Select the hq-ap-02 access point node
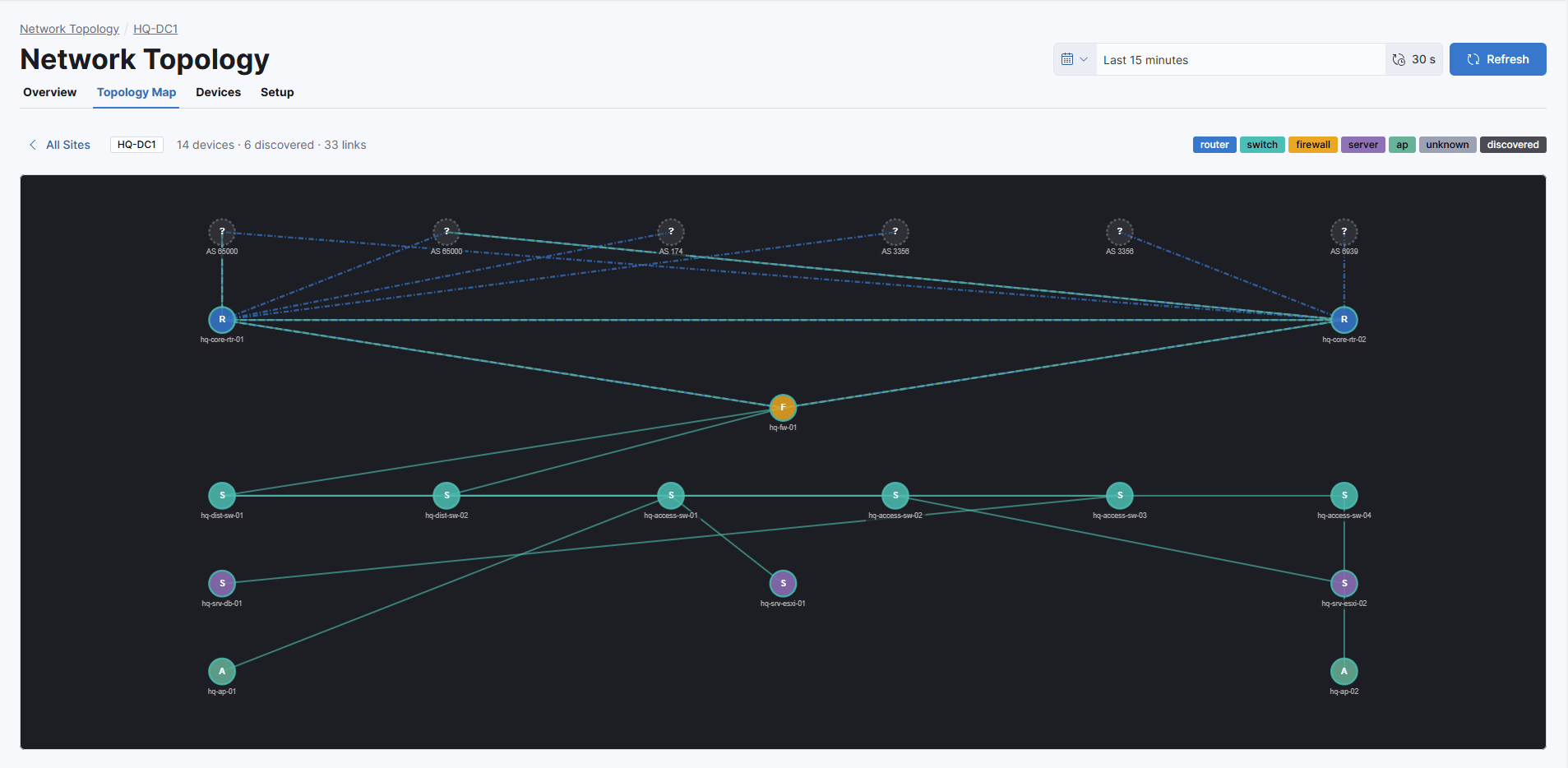 click(x=1344, y=672)
